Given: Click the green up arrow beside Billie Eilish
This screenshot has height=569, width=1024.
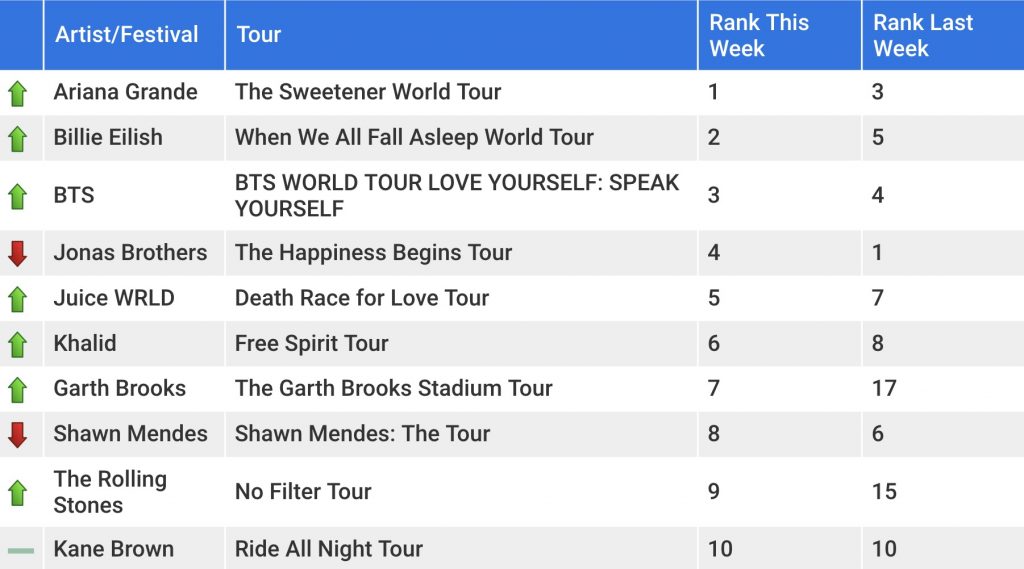Looking at the screenshot, I should (18, 138).
